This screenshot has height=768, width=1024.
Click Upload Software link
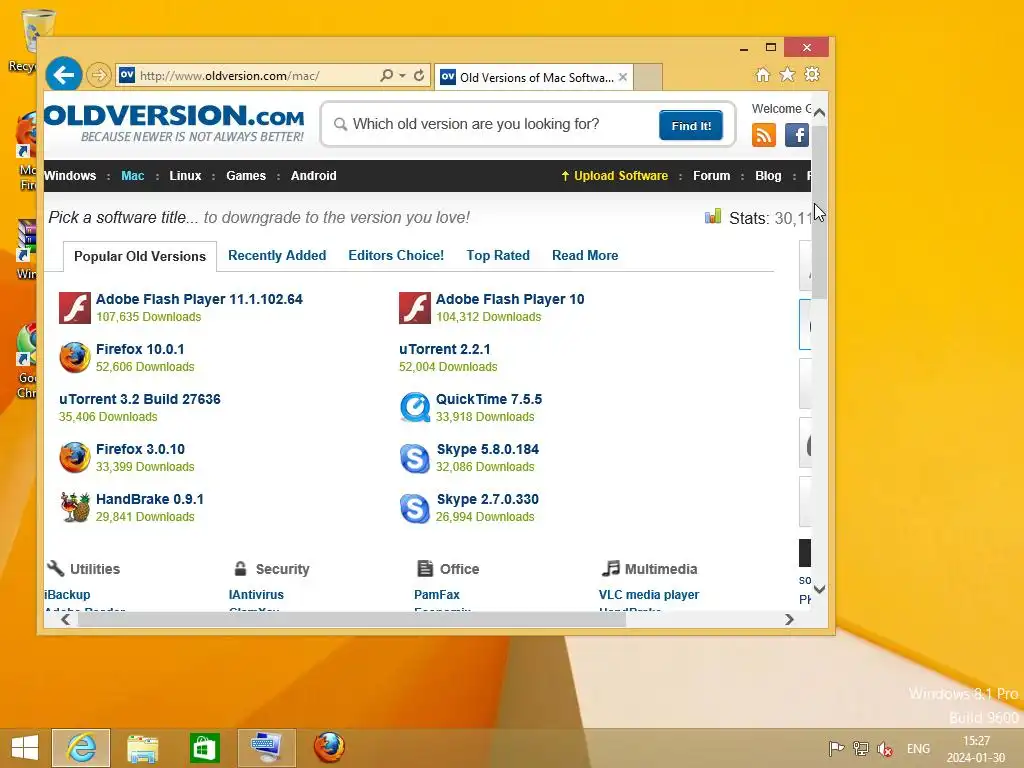pos(615,176)
